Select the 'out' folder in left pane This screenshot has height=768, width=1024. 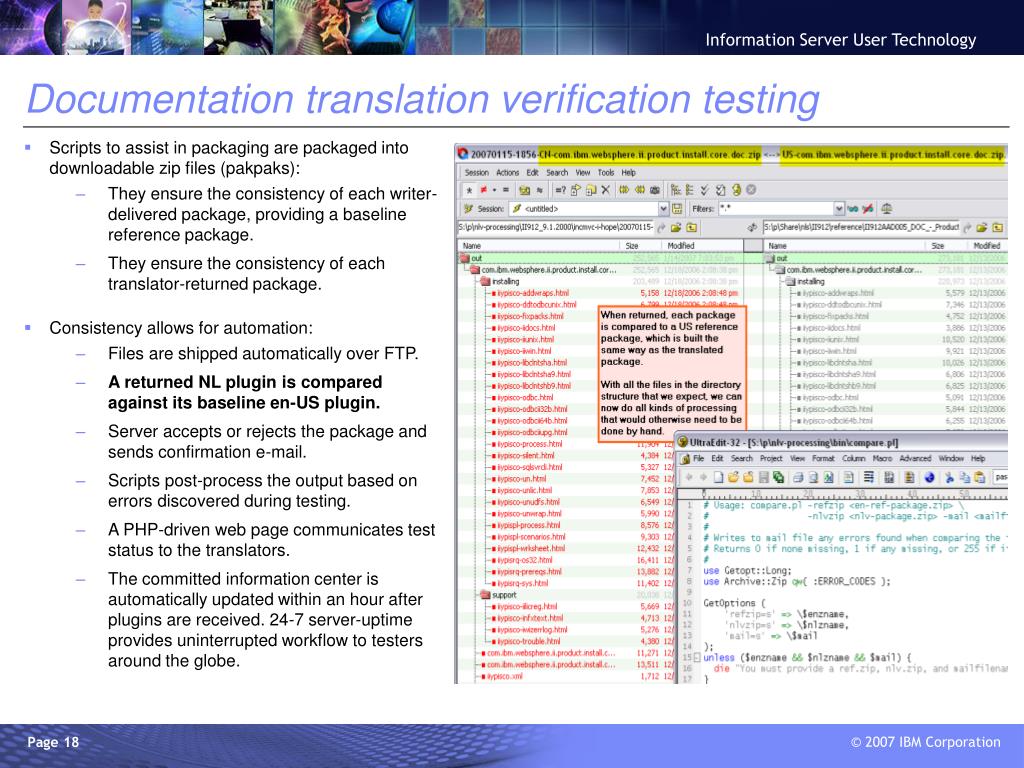coord(477,258)
